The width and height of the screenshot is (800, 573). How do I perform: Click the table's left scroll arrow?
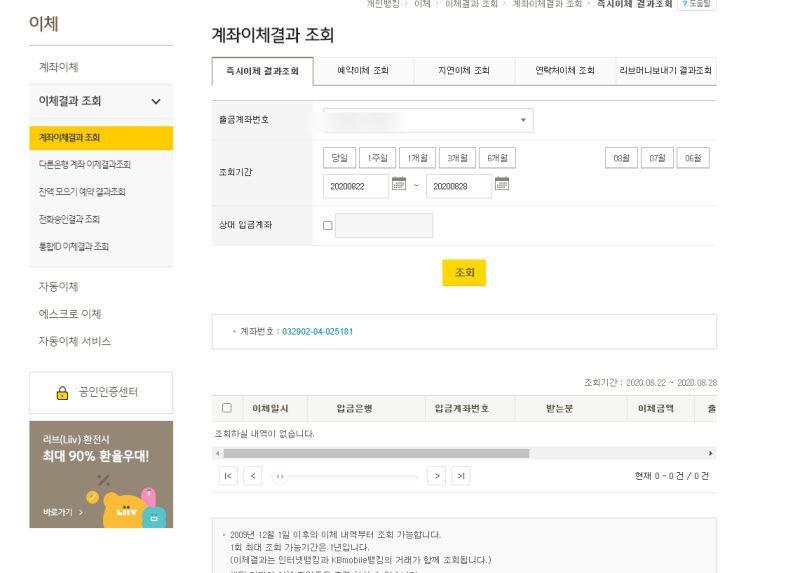(x=218, y=454)
